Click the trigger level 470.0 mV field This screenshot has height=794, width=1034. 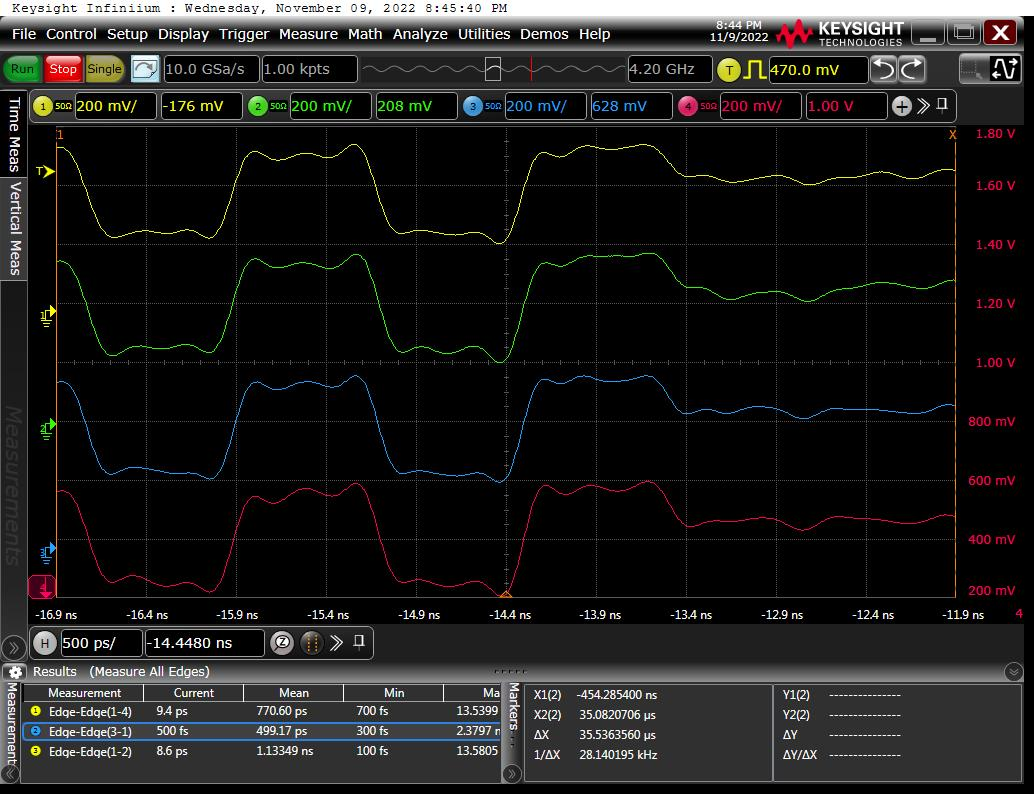tap(817, 70)
